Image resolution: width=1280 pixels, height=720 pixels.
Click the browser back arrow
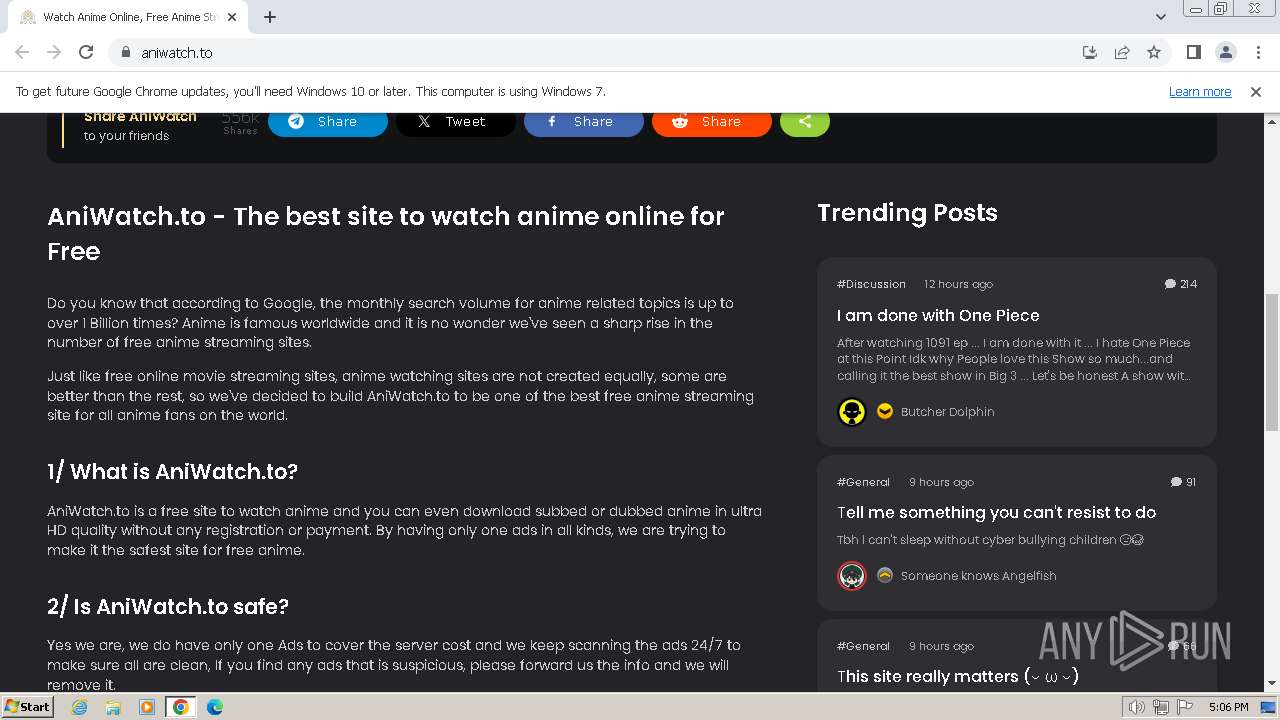point(22,52)
